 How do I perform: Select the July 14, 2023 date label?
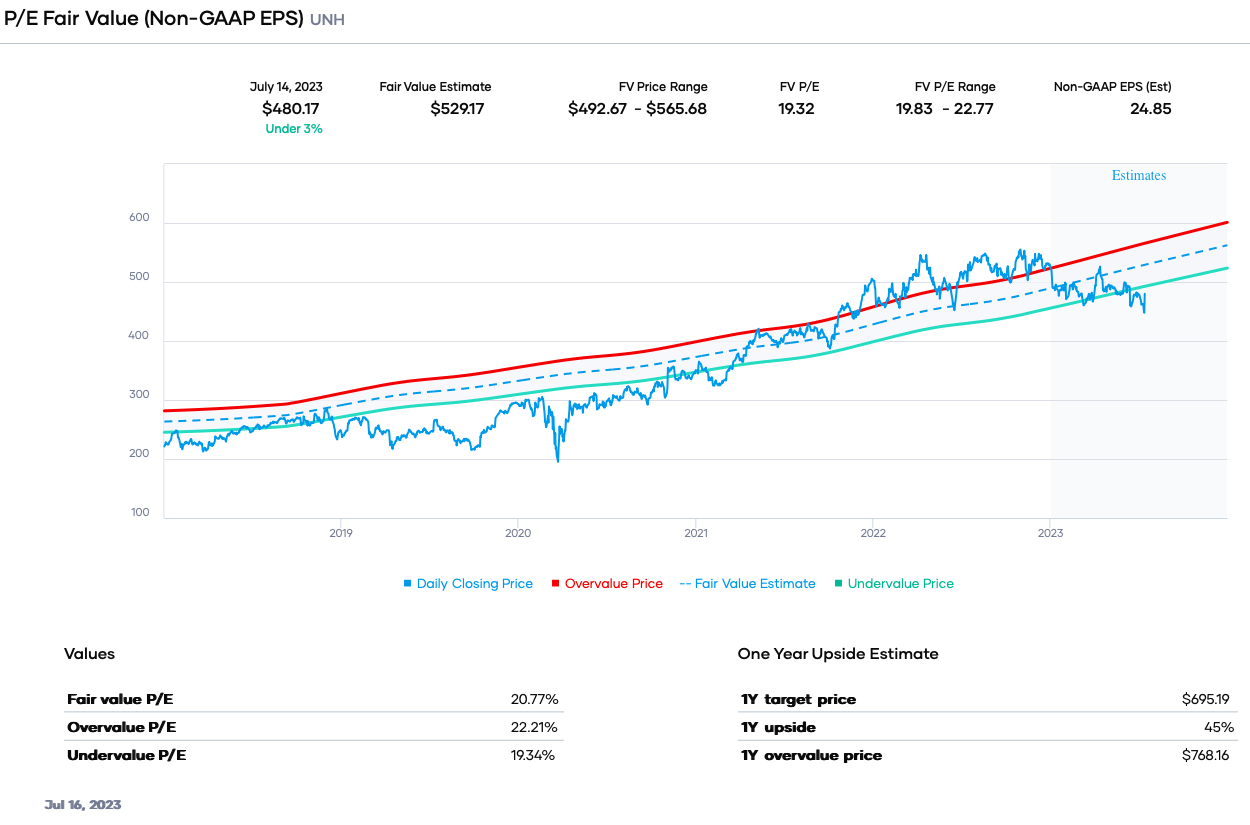click(286, 87)
